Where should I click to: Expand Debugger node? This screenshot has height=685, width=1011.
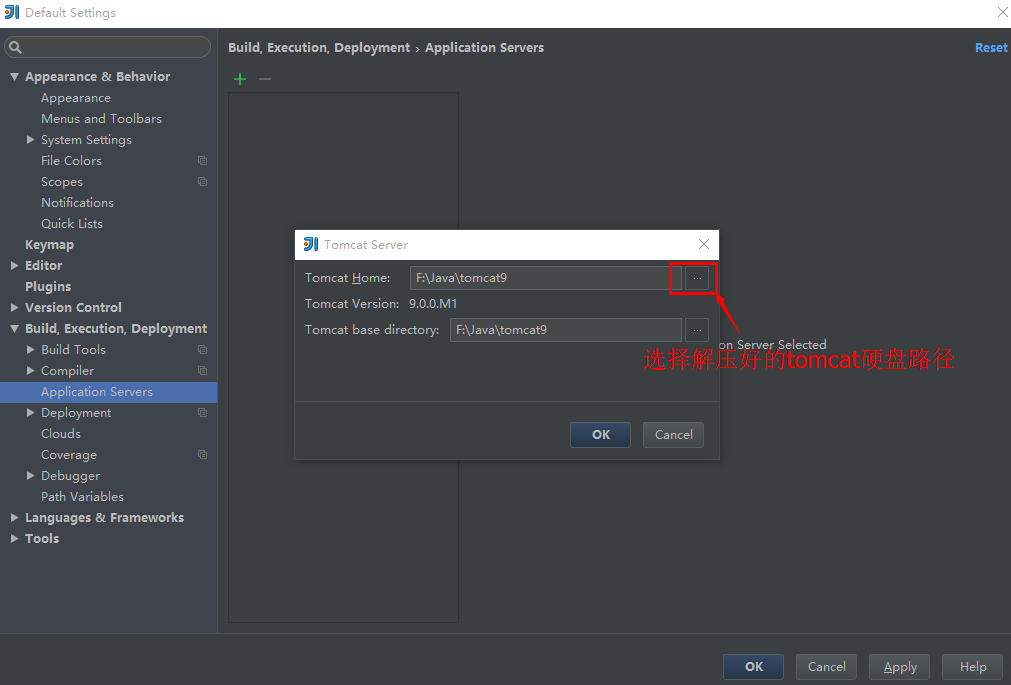tap(30, 475)
